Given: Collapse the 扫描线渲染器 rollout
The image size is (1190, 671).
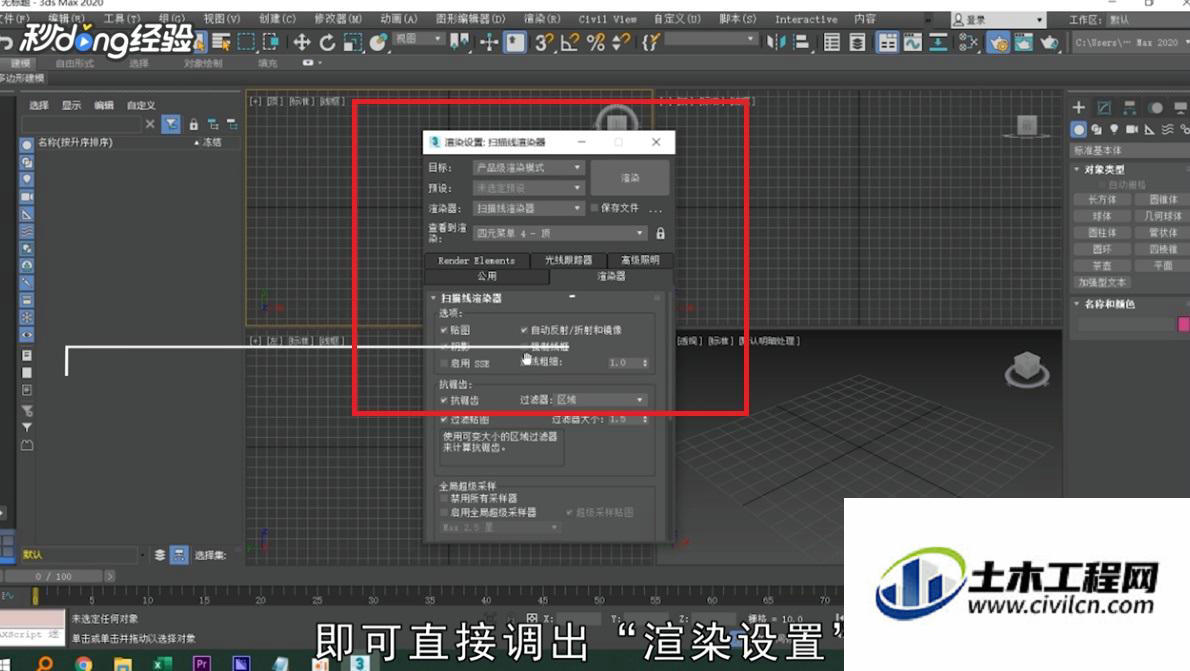Looking at the screenshot, I should pyautogui.click(x=433, y=298).
